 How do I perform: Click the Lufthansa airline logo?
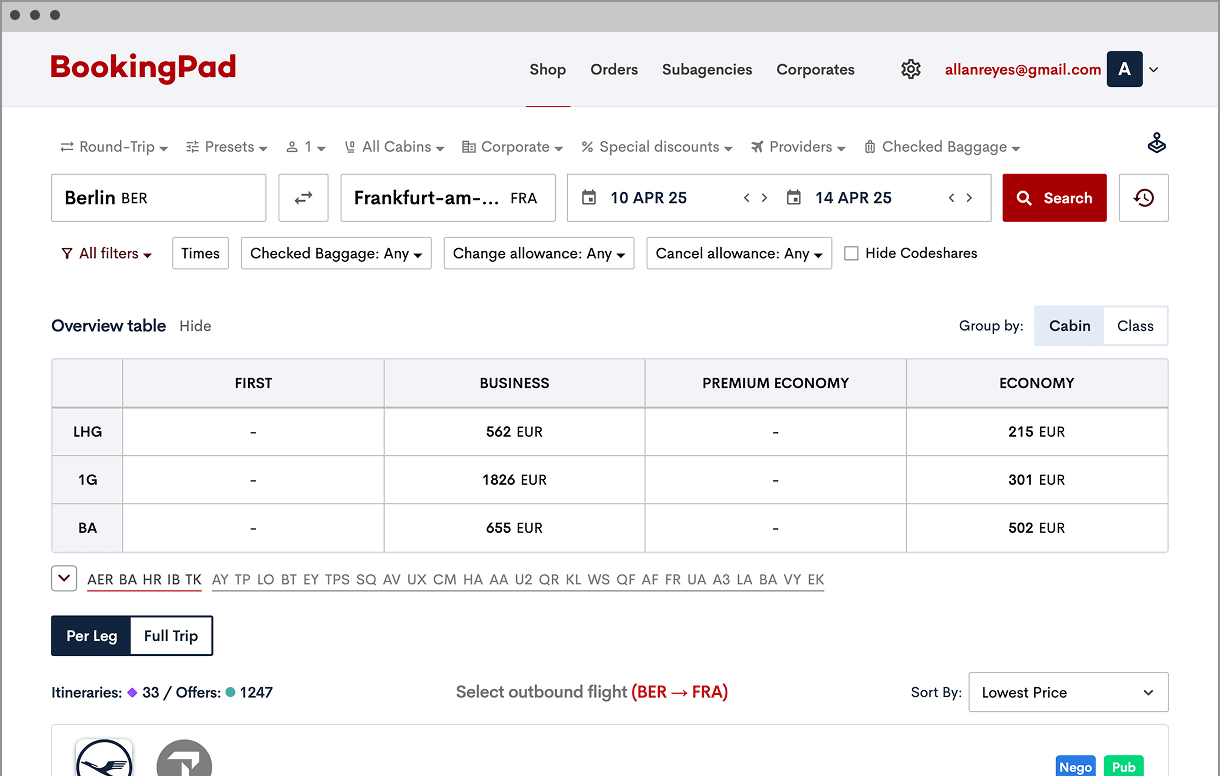tap(104, 758)
